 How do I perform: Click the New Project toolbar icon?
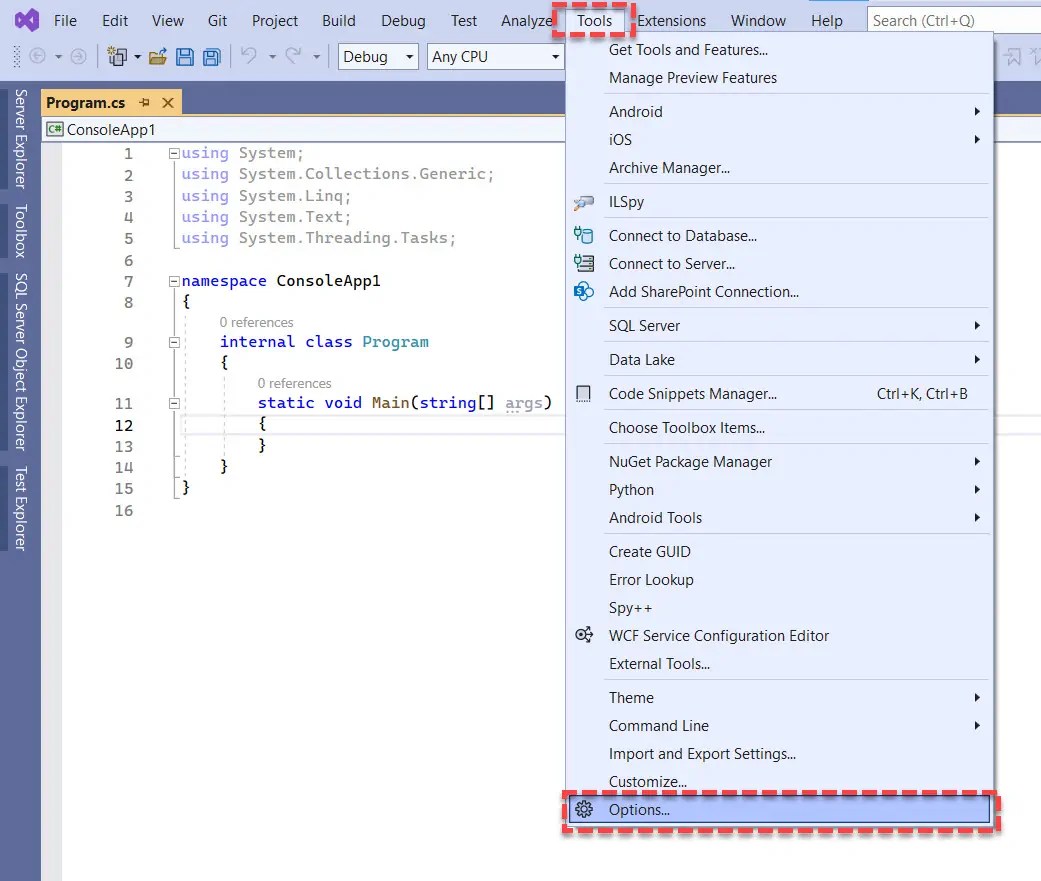[118, 56]
